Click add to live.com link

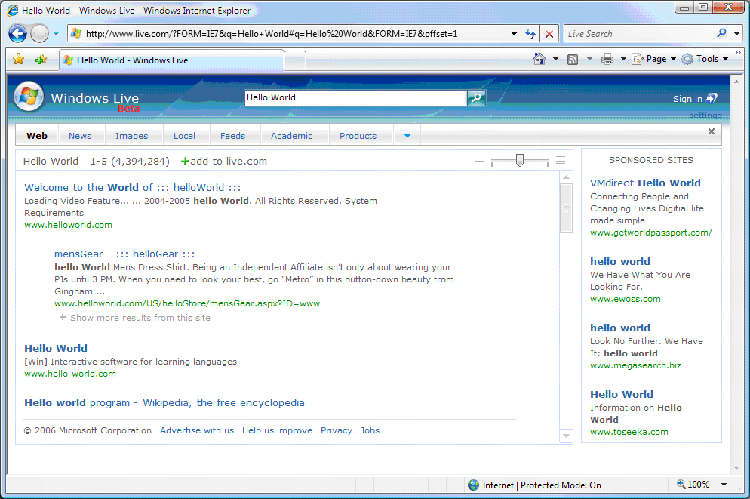coord(223,161)
